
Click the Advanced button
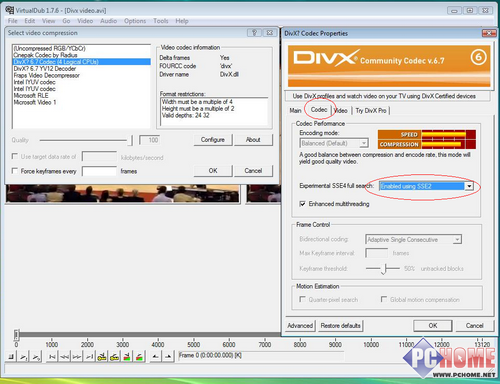300,325
